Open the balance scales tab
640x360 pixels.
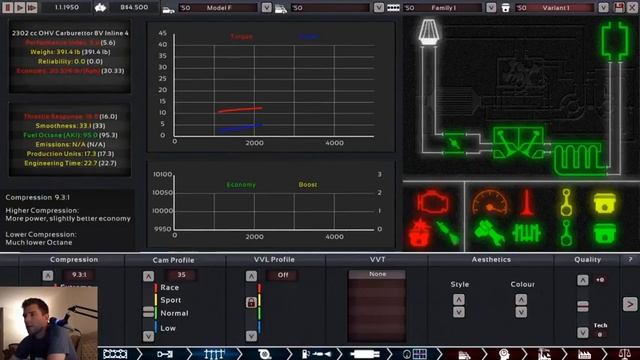tap(624, 354)
